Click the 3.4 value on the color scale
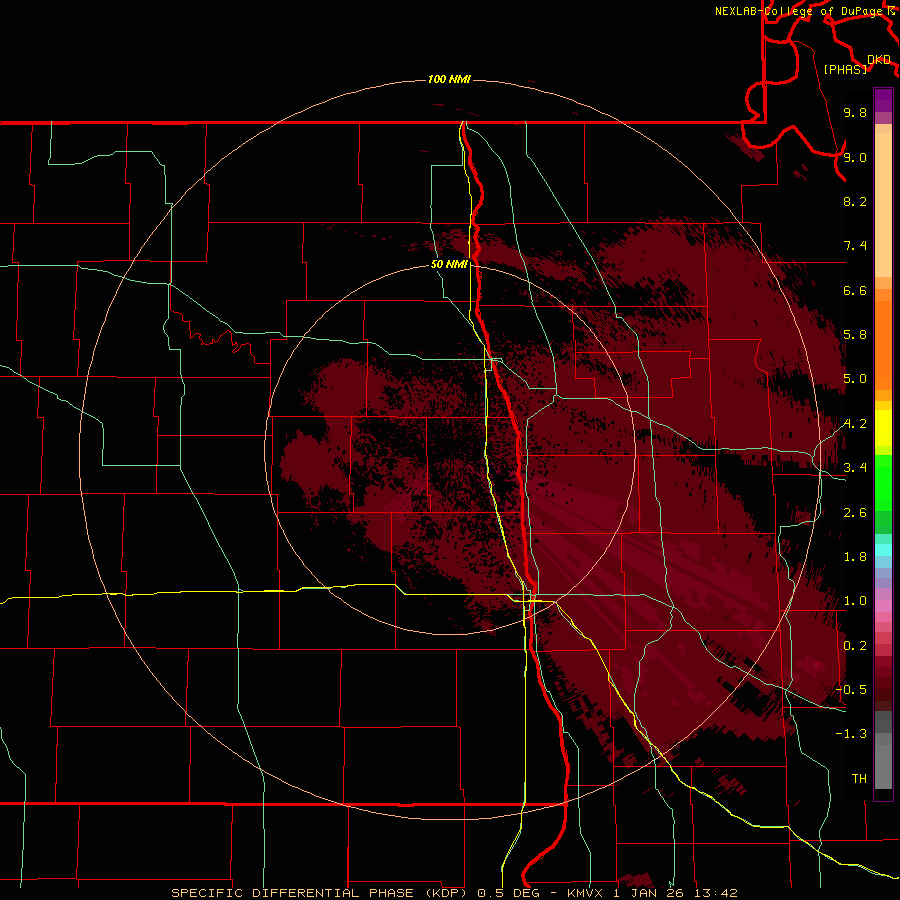Screen dimensions: 900x900 (x=855, y=468)
